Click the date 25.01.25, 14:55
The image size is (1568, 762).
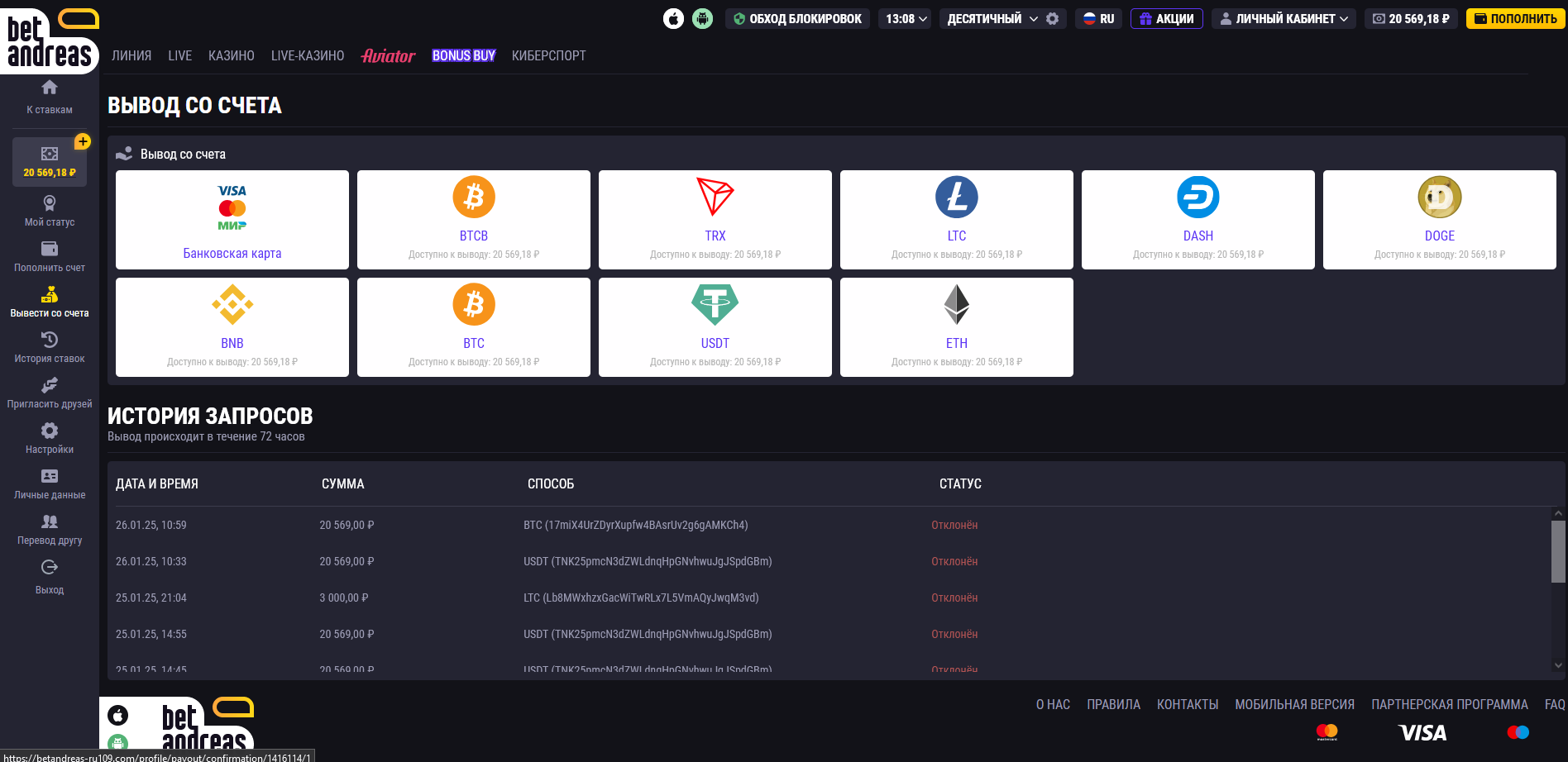click(x=151, y=634)
